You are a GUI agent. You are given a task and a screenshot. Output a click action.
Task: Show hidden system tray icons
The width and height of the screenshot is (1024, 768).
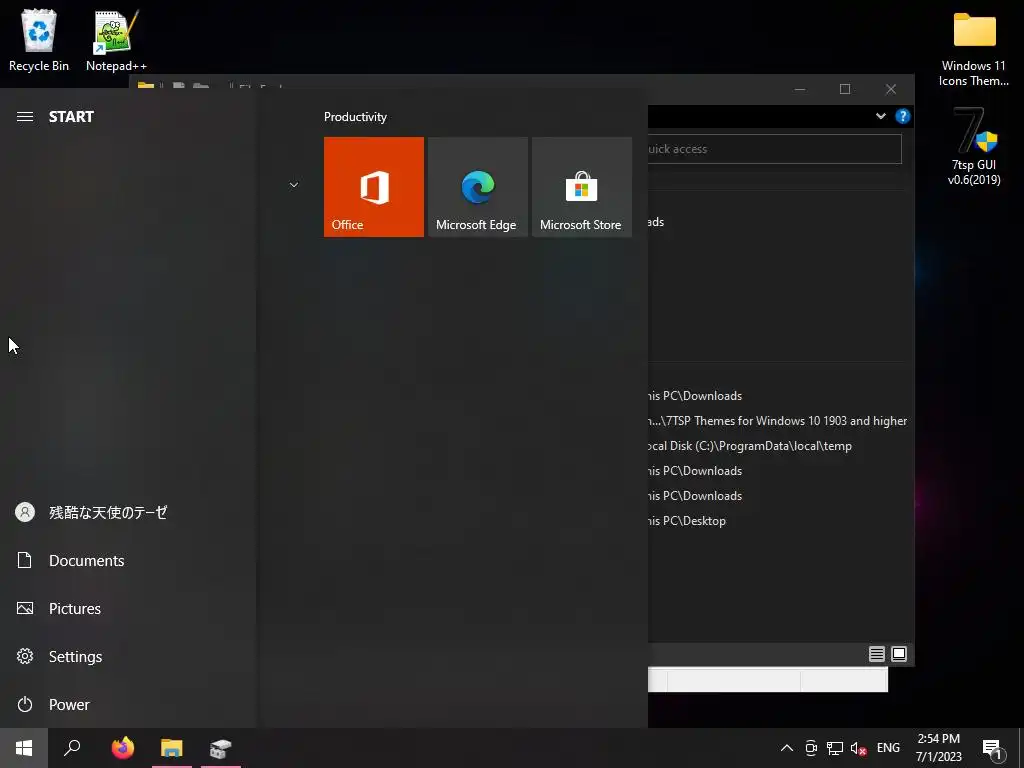[787, 748]
